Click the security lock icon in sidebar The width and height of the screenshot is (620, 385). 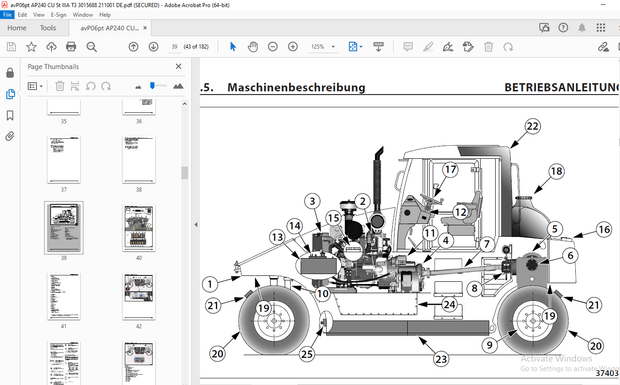10,73
